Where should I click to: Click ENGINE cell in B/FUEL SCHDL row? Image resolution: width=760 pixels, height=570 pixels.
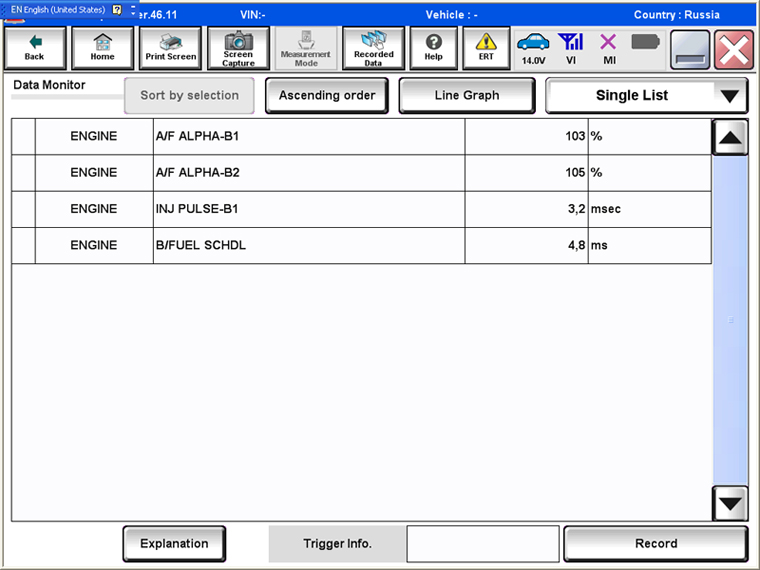[x=94, y=246]
